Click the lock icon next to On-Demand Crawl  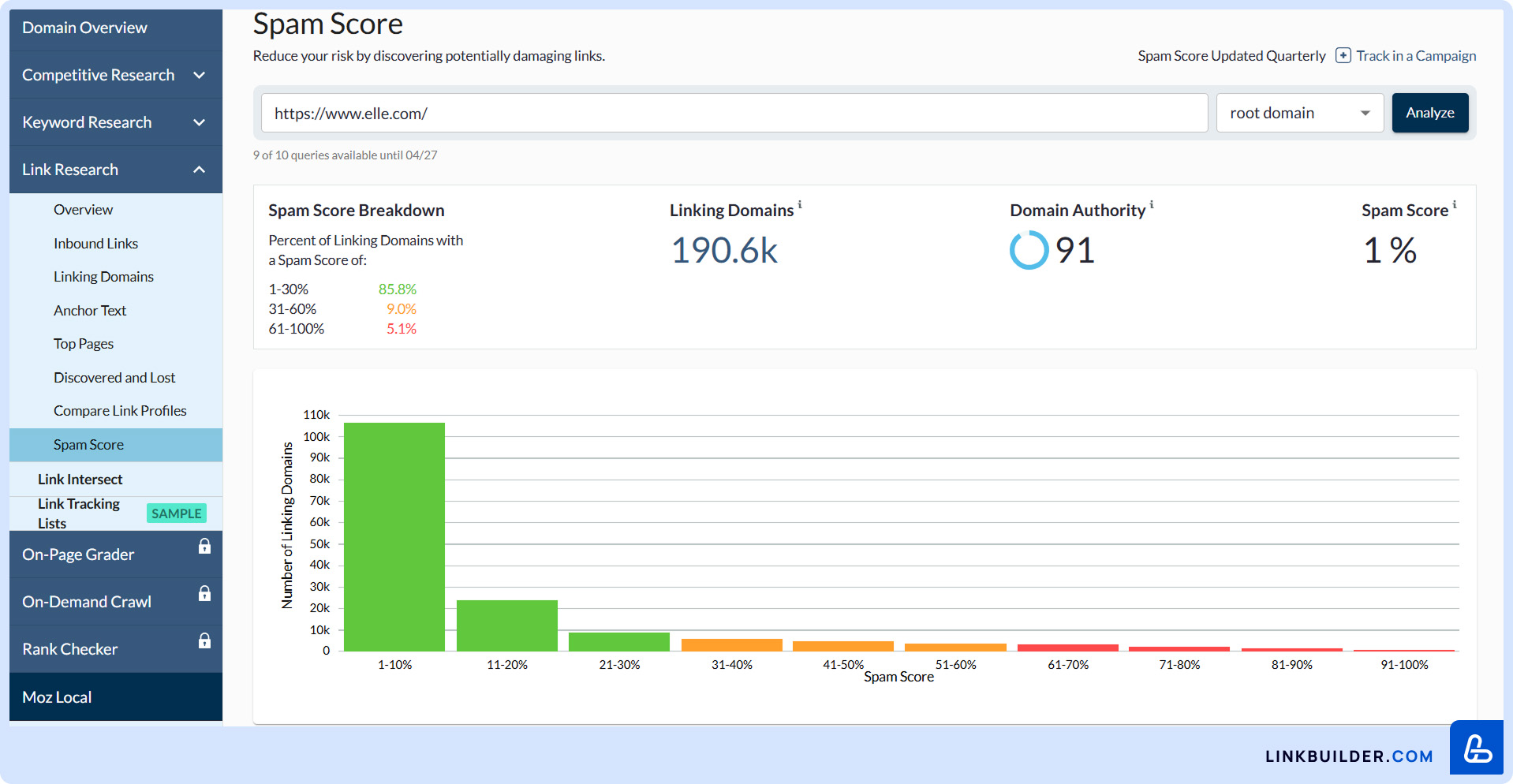click(x=204, y=594)
